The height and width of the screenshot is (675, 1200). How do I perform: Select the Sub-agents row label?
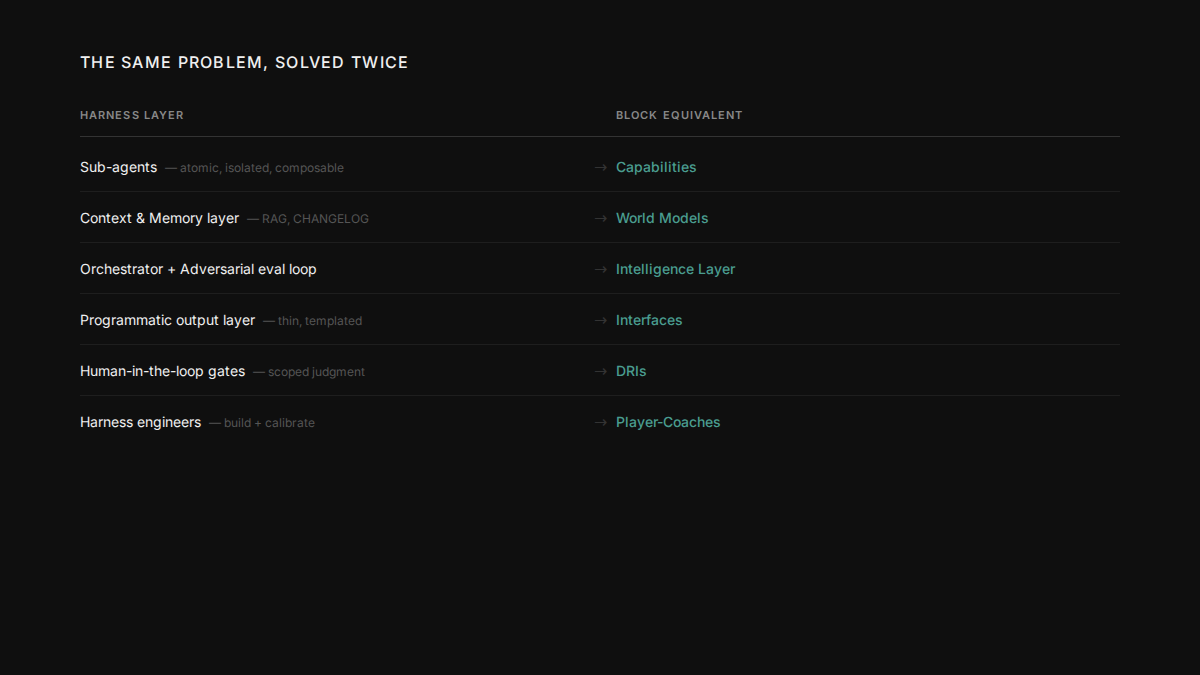[x=118, y=167]
